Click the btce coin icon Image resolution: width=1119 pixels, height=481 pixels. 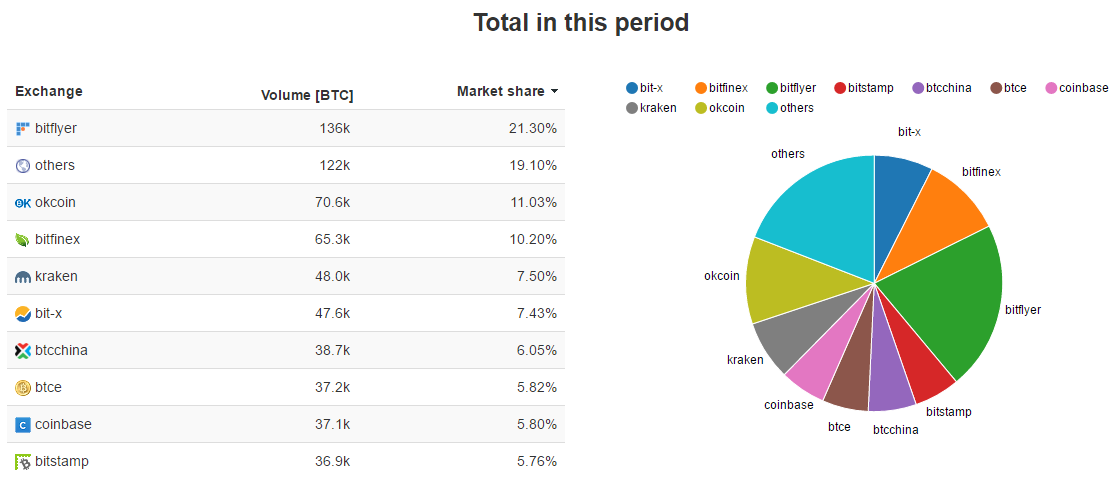coord(23,388)
